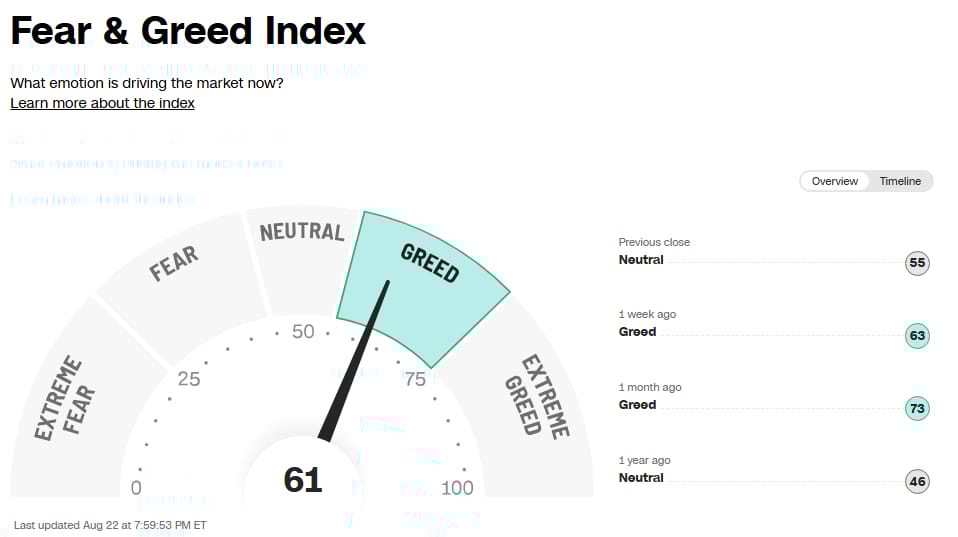Open Learn more about the index link
This screenshot has width=958, height=537.
click(x=102, y=103)
